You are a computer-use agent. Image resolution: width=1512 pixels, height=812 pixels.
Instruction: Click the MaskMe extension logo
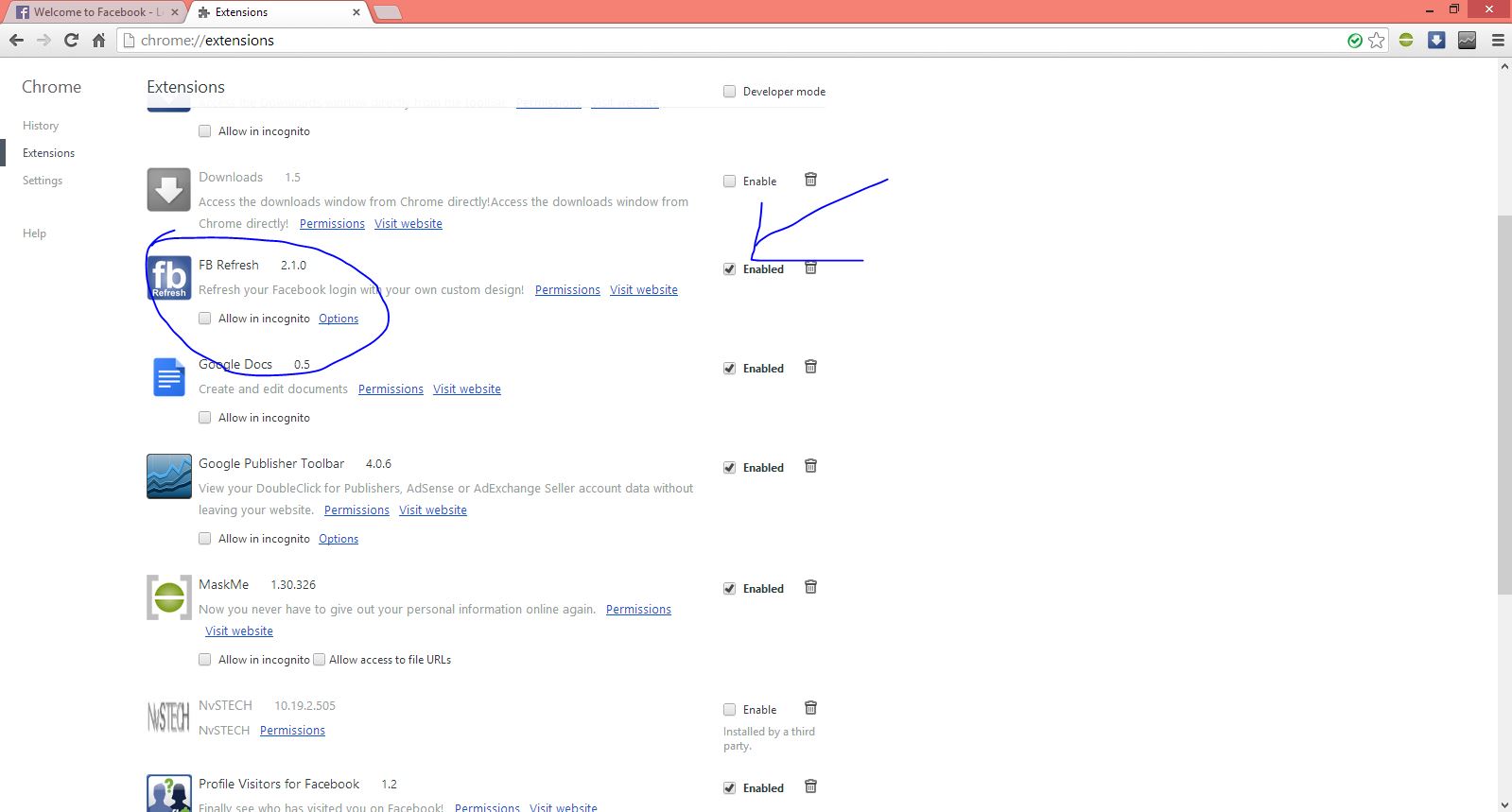coord(168,597)
